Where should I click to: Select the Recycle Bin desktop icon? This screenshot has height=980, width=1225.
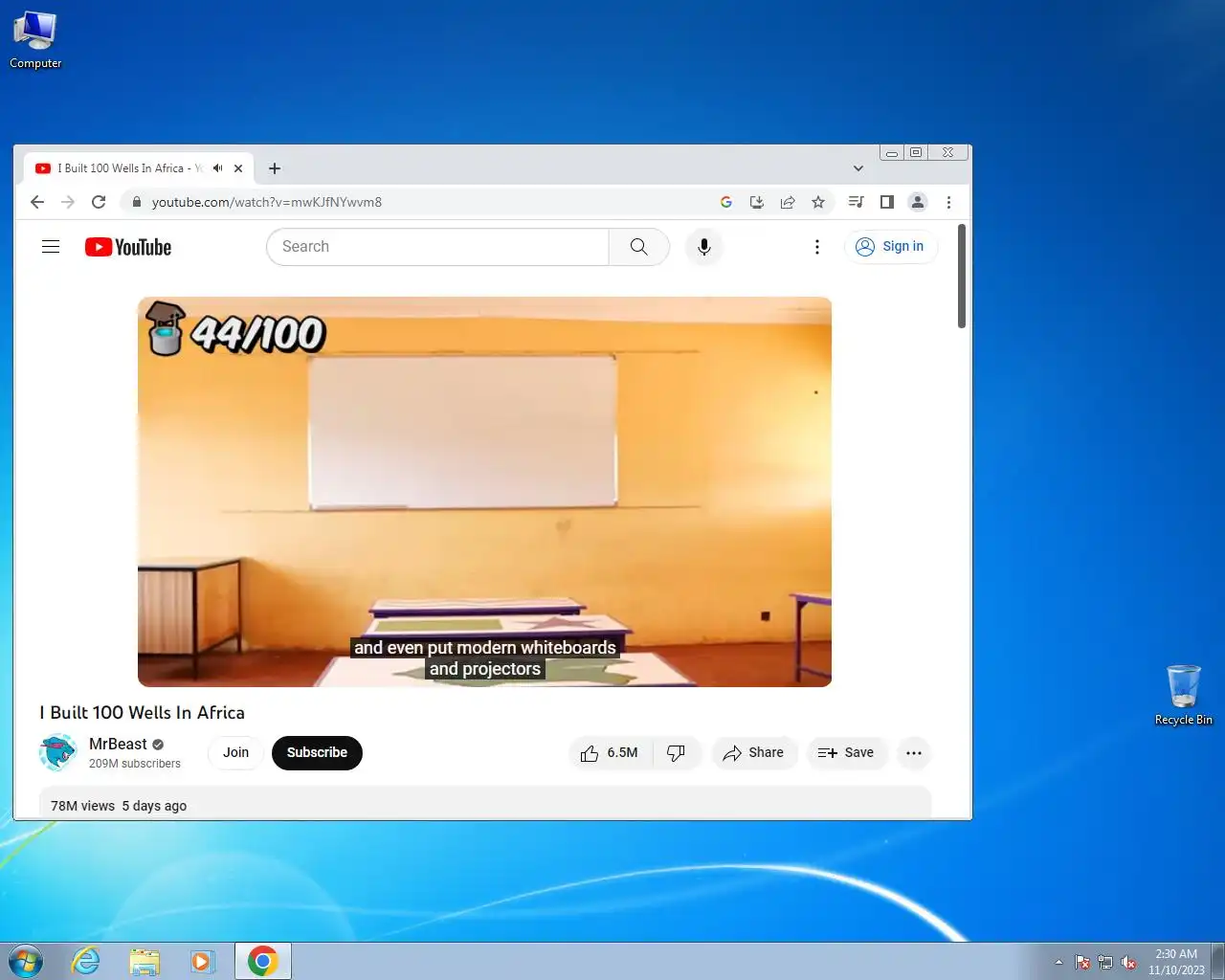pos(1184,696)
